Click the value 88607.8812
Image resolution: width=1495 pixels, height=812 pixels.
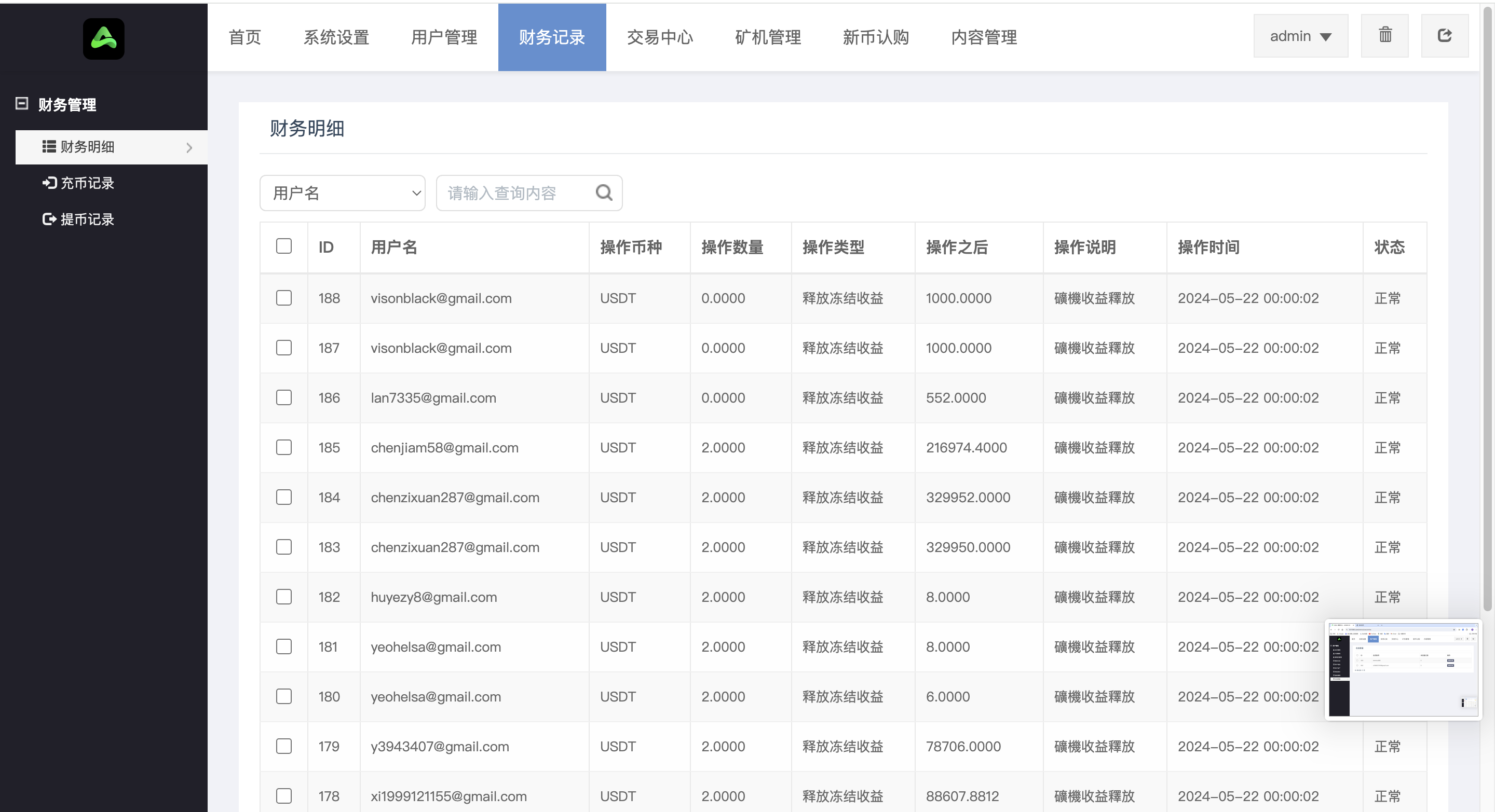962,797
